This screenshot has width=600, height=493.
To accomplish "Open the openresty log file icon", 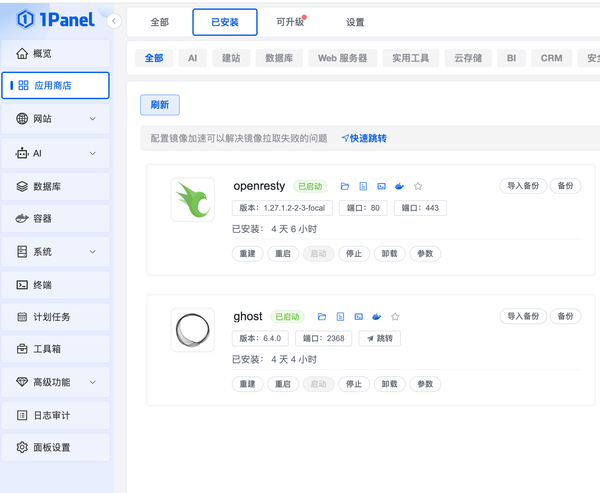I will point(363,186).
